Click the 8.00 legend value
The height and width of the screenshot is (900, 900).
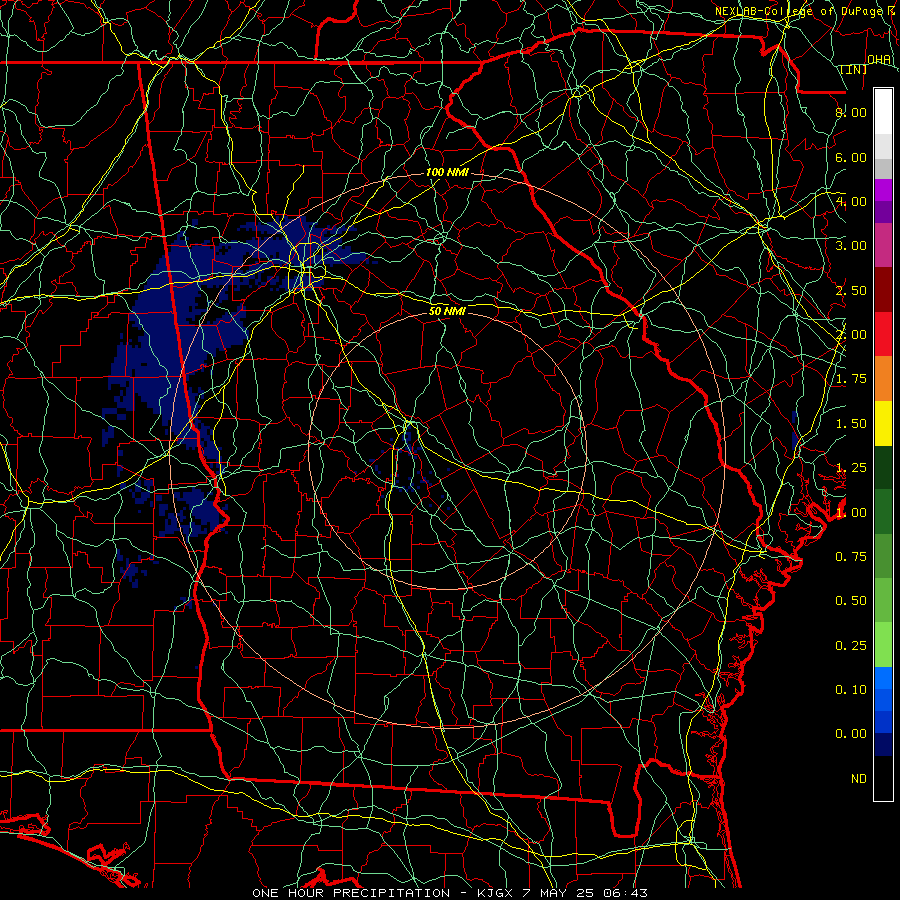coord(851,112)
